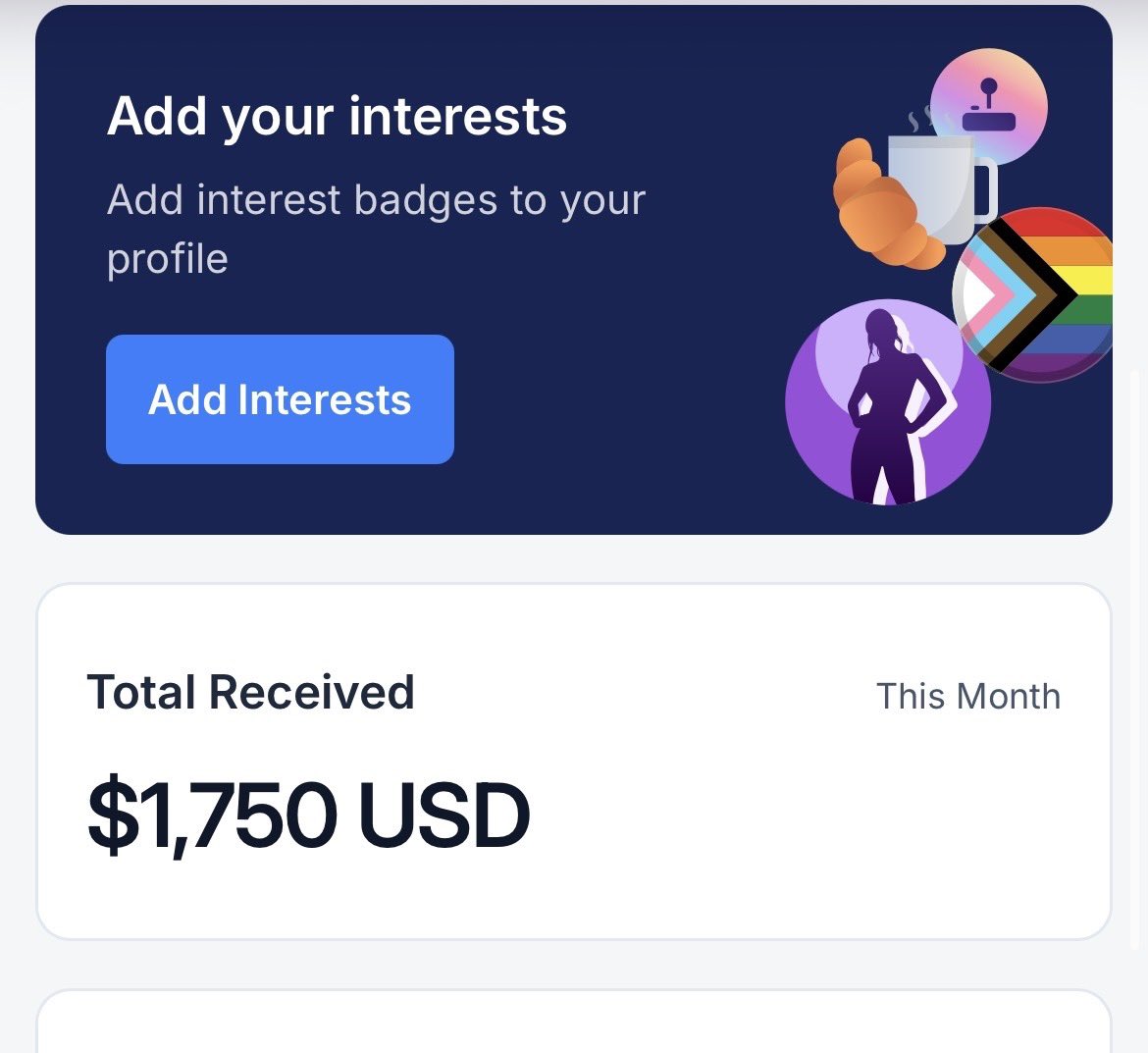Click the coffee mug handle
Image resolution: width=1148 pixels, height=1053 pixels.
[985, 189]
